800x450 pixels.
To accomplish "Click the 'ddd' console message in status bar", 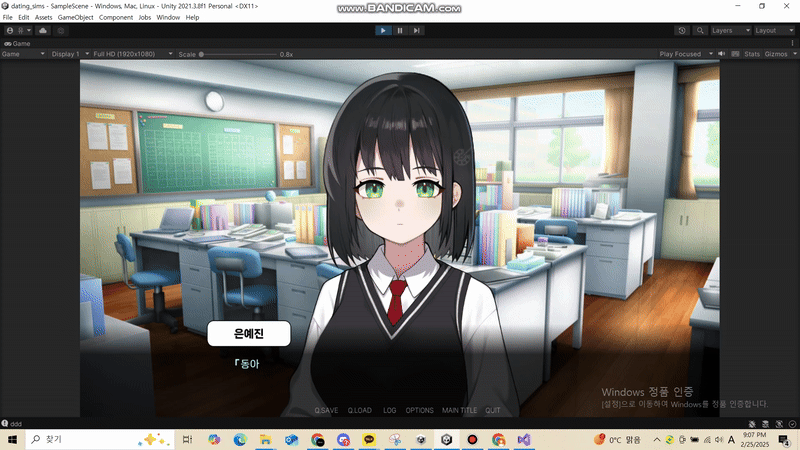I will click(15, 424).
